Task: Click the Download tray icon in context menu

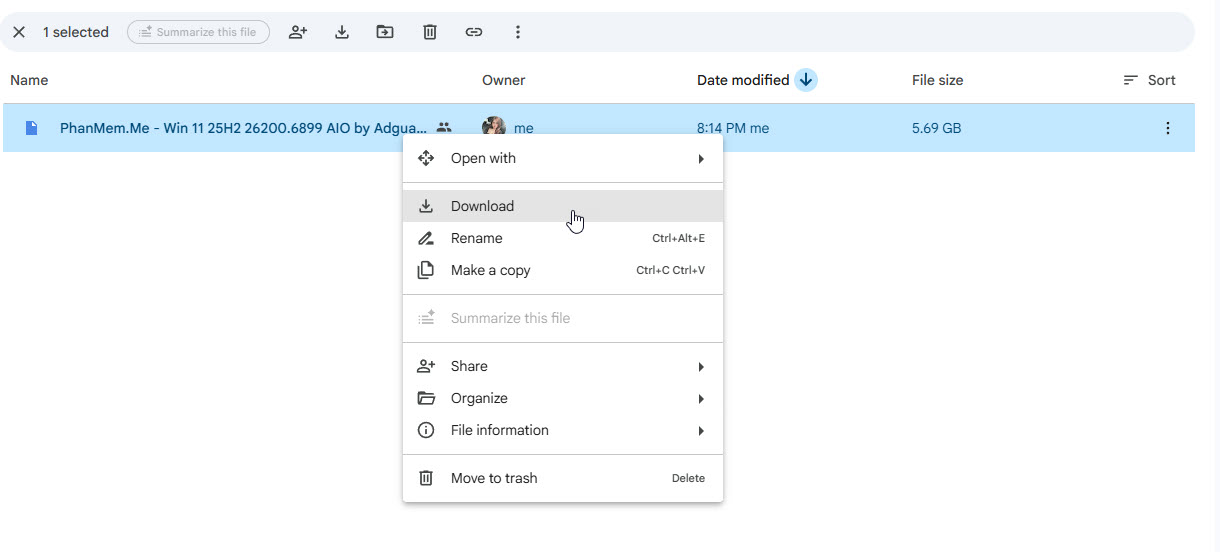Action: (426, 206)
